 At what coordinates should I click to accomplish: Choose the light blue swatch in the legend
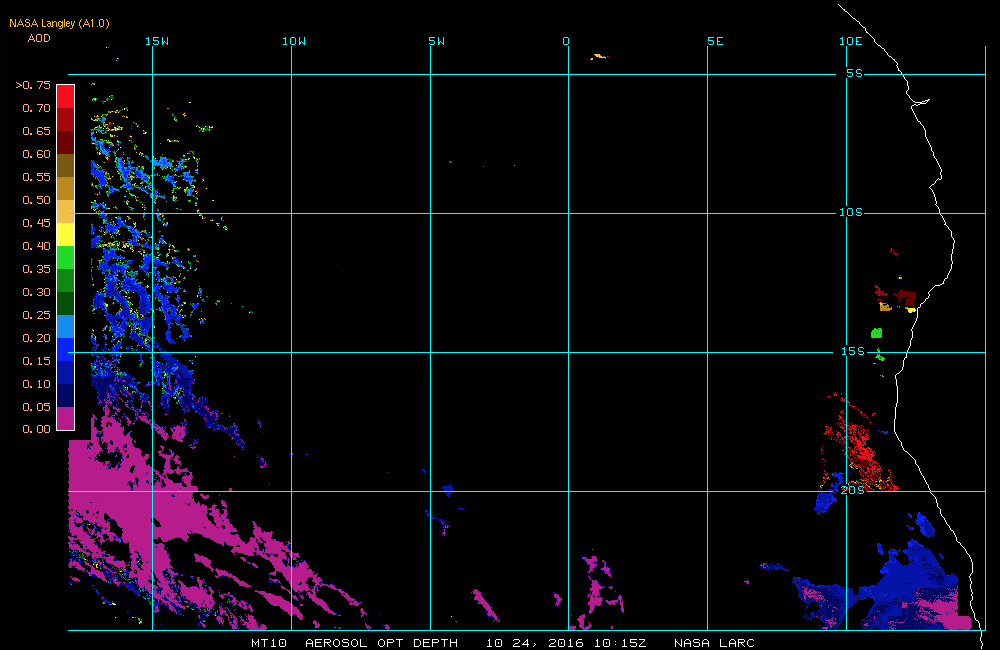[x=65, y=326]
